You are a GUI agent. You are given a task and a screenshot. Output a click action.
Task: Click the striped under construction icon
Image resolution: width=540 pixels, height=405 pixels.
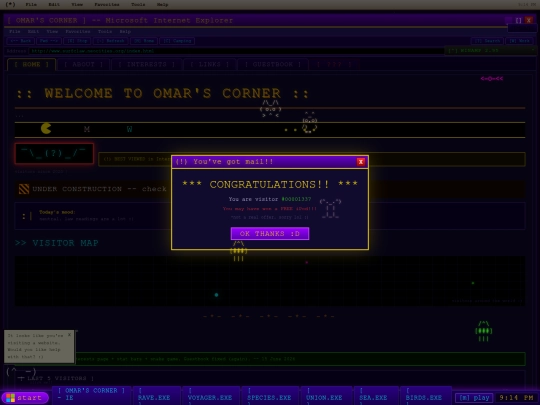pos(24,189)
